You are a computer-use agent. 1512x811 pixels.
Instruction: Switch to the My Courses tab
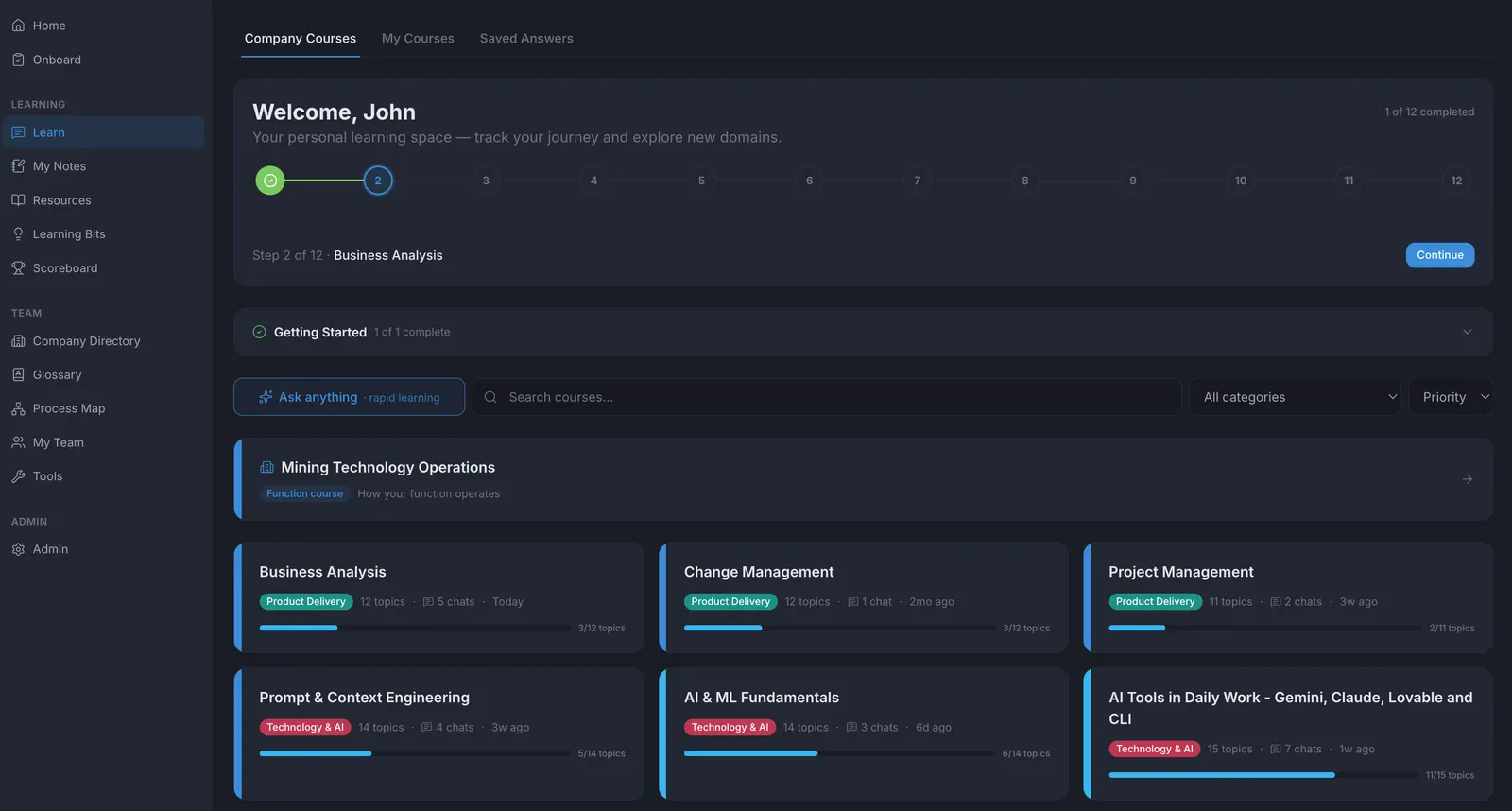tap(418, 39)
